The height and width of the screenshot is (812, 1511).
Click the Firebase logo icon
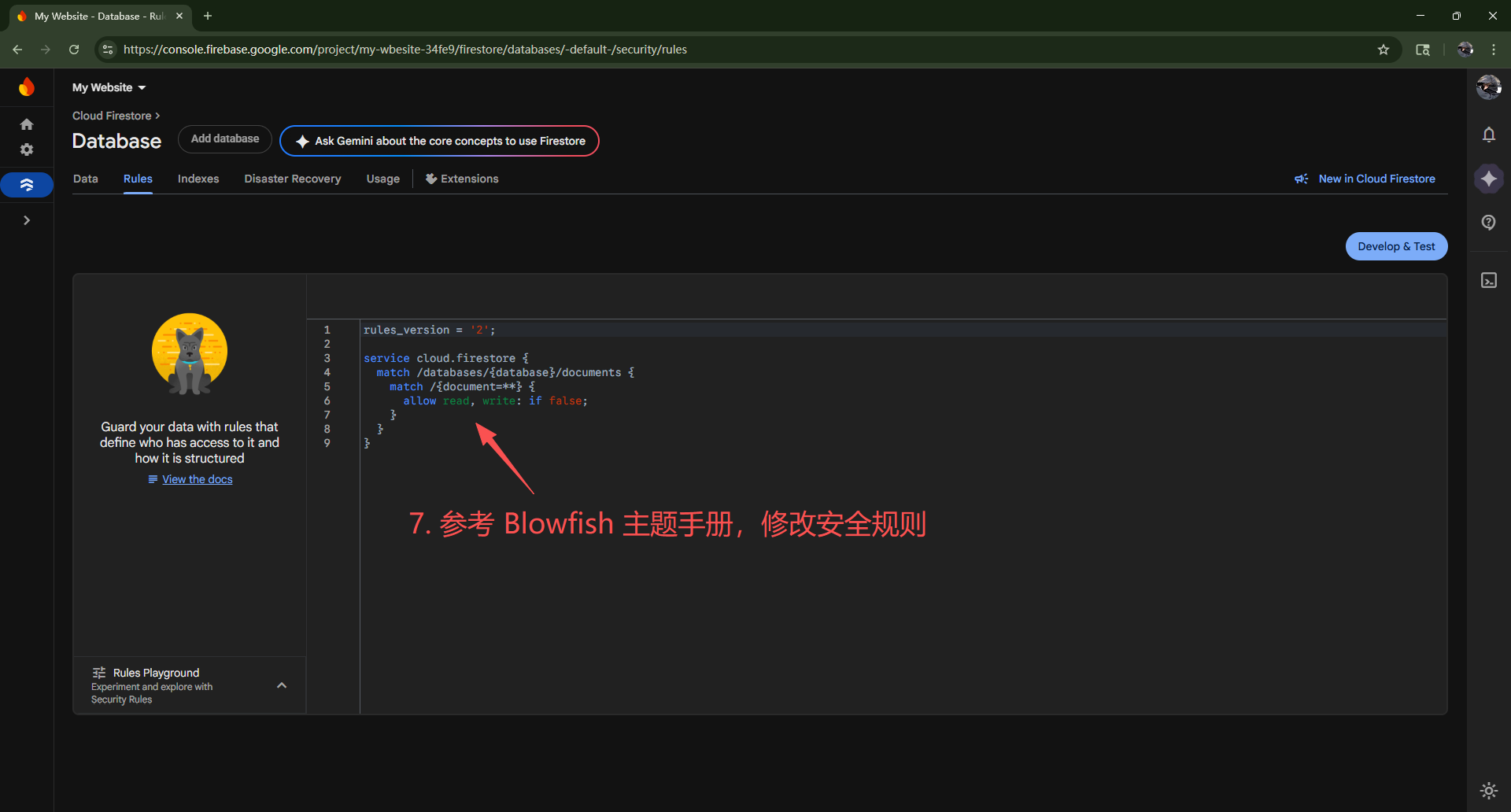point(27,87)
